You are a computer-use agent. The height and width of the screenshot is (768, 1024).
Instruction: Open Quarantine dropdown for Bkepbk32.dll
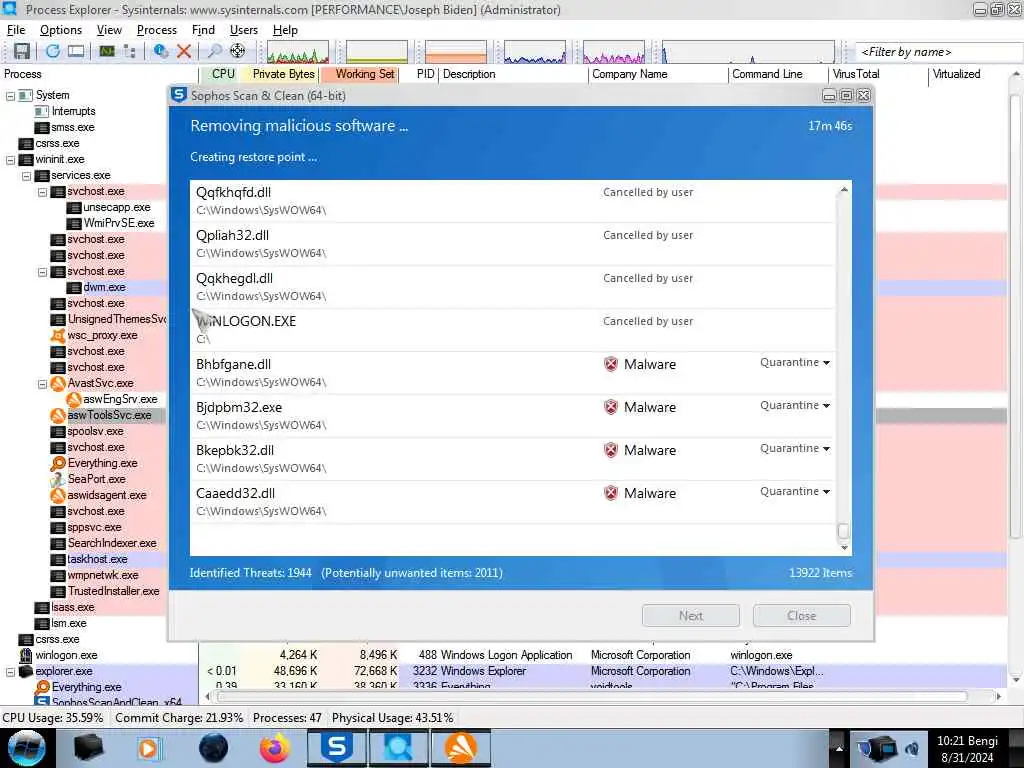coord(795,449)
